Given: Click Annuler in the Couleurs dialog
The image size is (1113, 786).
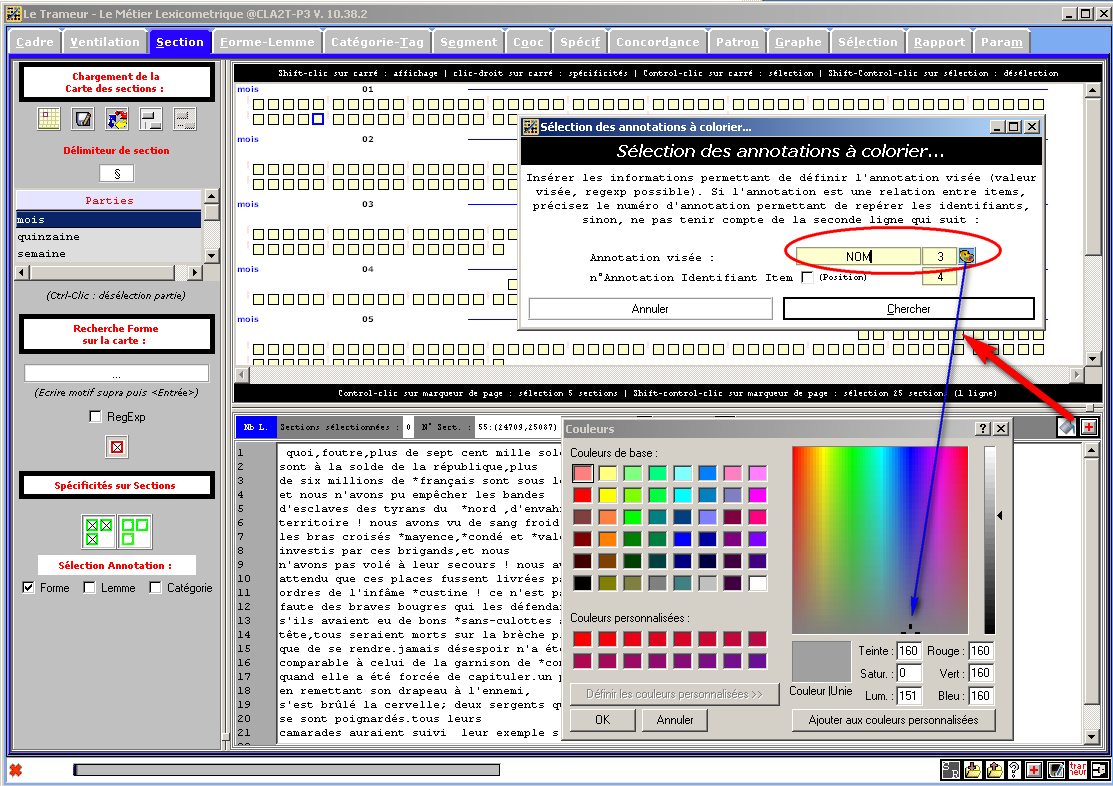Looking at the screenshot, I should [x=675, y=720].
